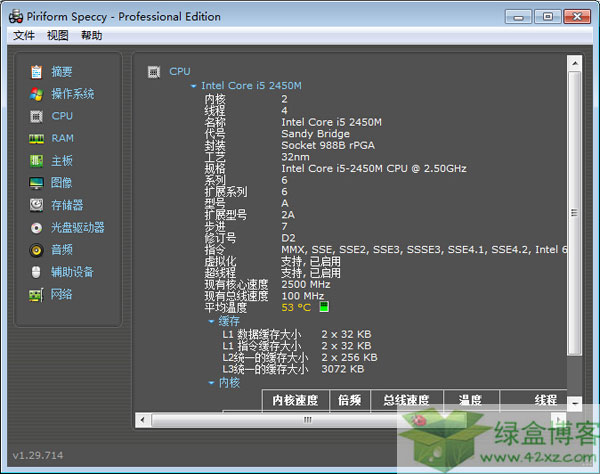Click the 温度 column header
Image resolution: width=600 pixels, height=474 pixels.
471,400
